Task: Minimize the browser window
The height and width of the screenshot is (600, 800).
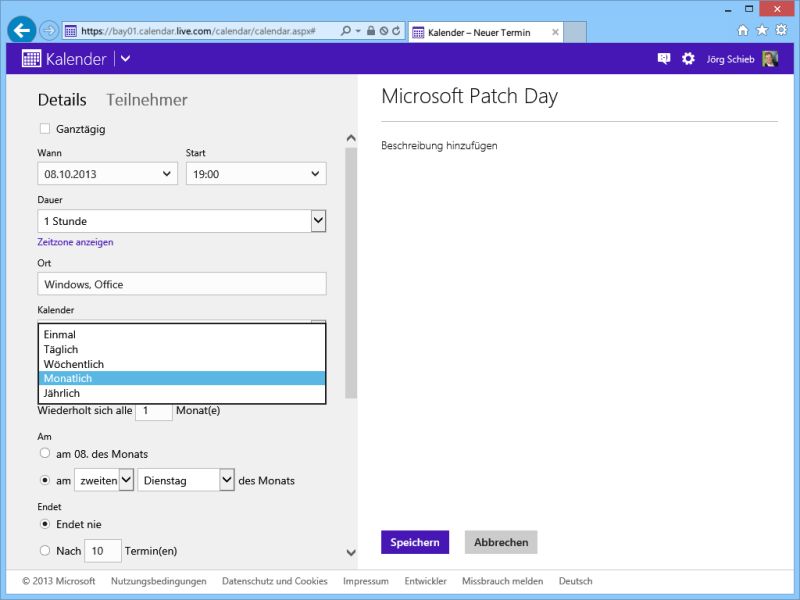Action: [728, 9]
